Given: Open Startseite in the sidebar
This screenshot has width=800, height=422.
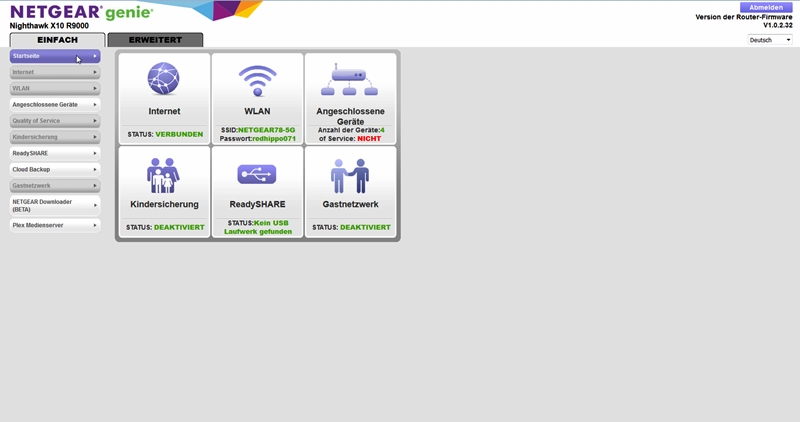Looking at the screenshot, I should 50,57.
